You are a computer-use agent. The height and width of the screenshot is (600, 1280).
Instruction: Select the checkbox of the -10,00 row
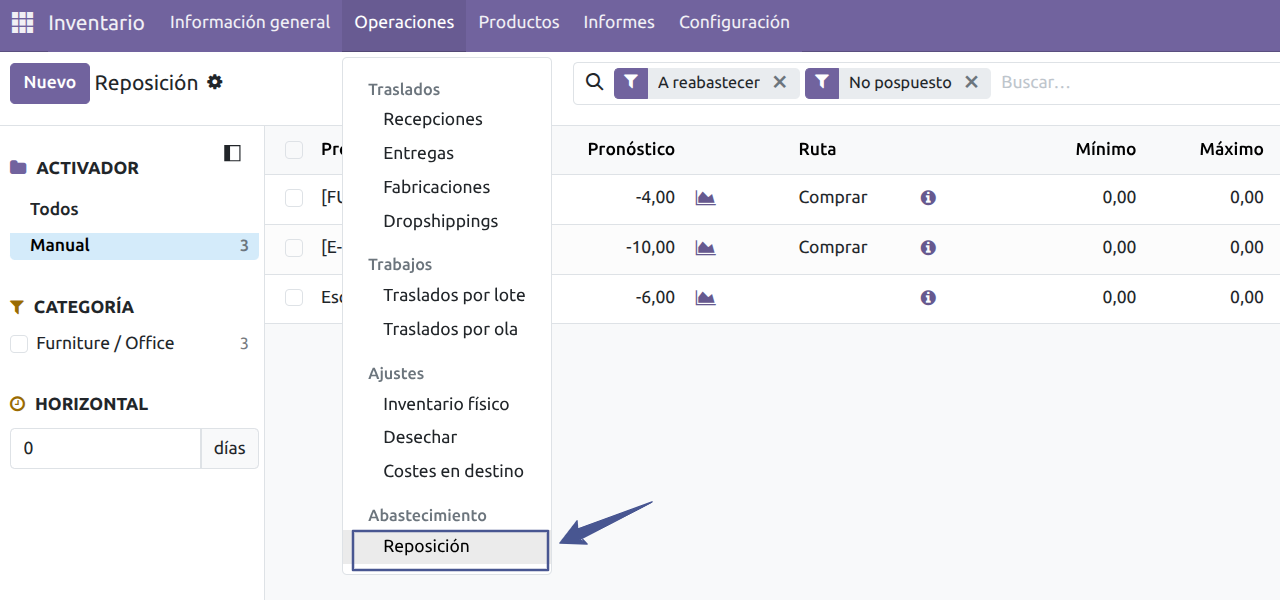[x=294, y=248]
